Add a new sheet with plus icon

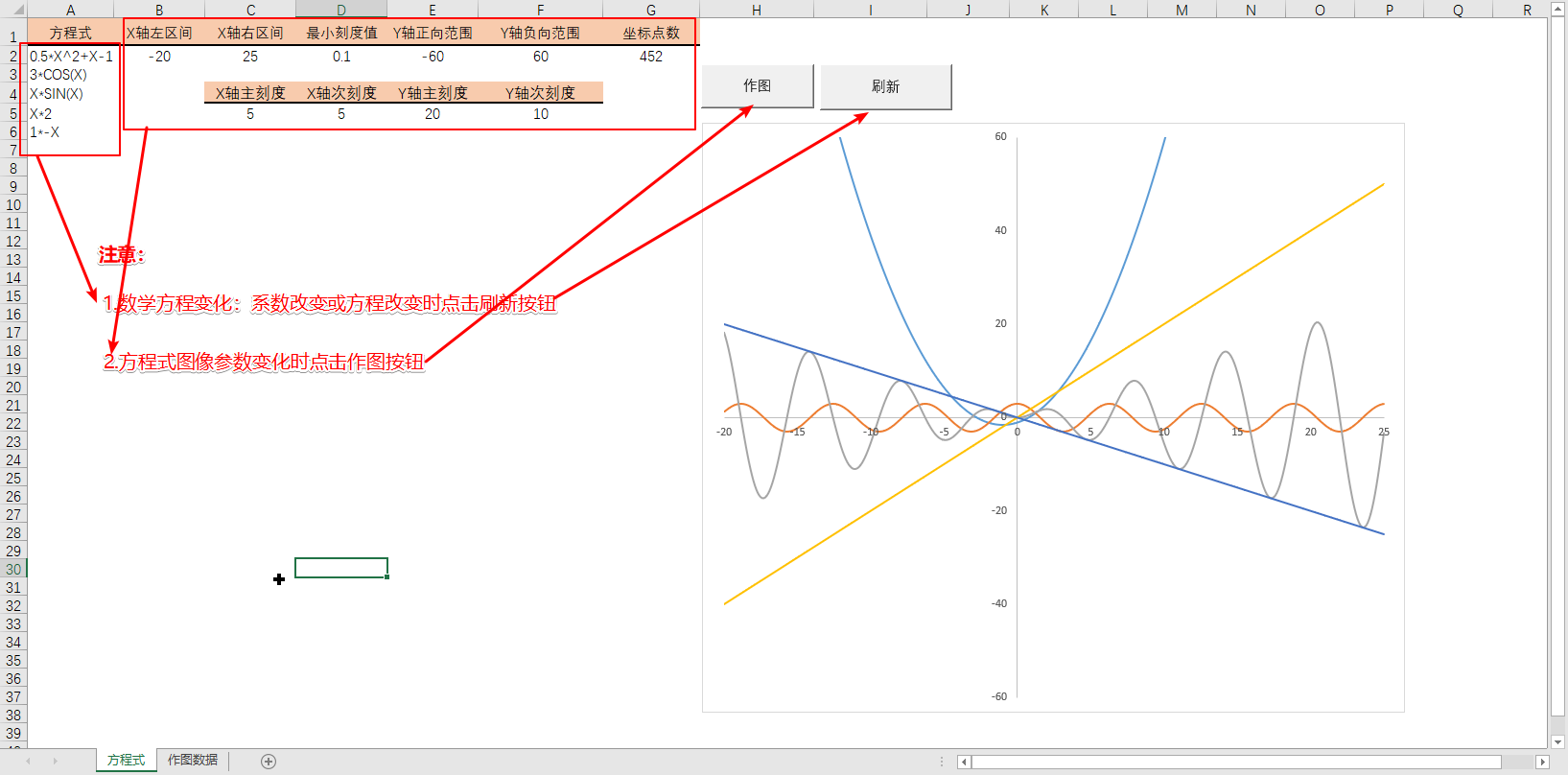click(x=269, y=762)
